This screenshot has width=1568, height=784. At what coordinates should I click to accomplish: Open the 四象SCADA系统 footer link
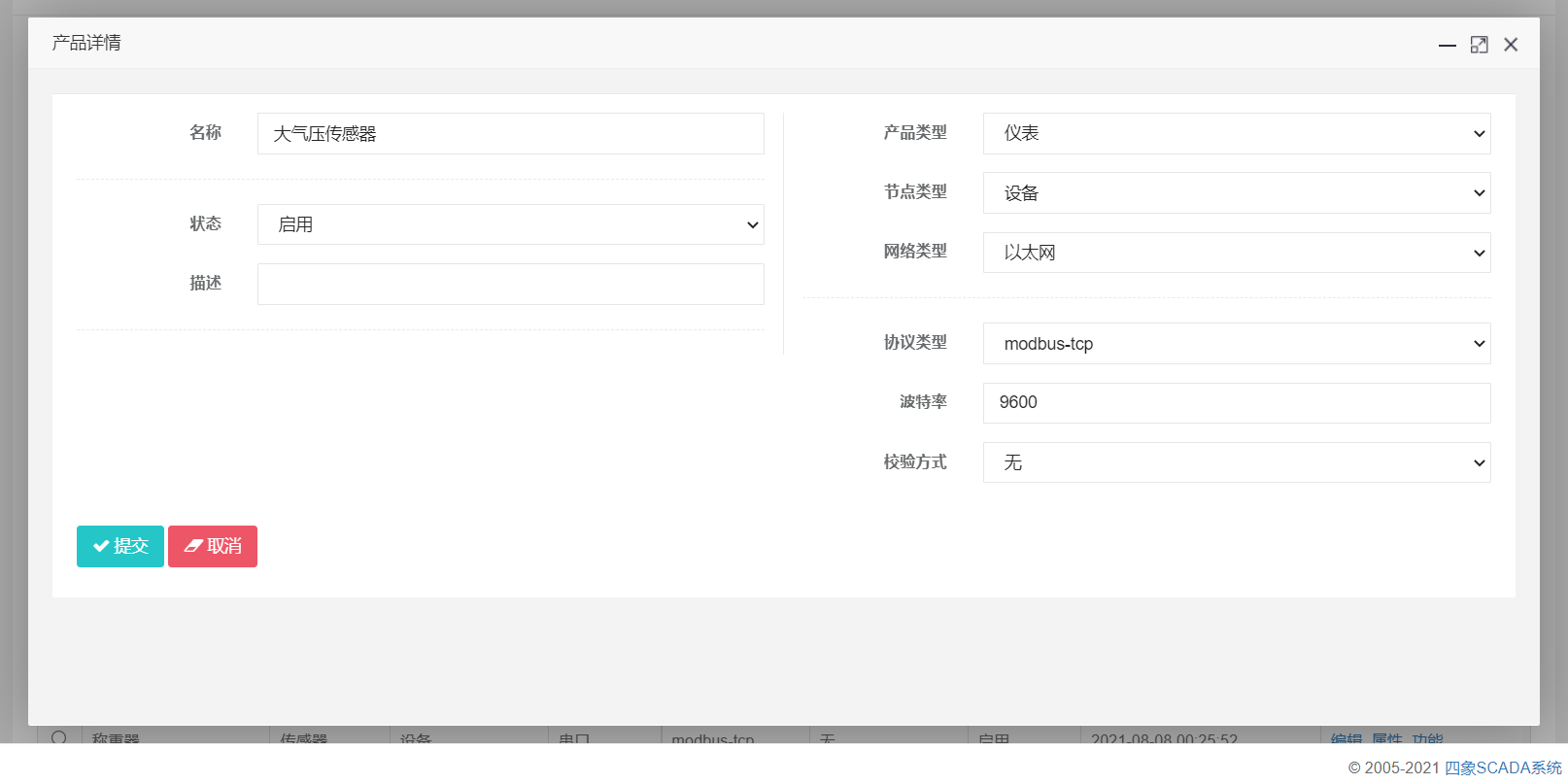pos(1503,767)
